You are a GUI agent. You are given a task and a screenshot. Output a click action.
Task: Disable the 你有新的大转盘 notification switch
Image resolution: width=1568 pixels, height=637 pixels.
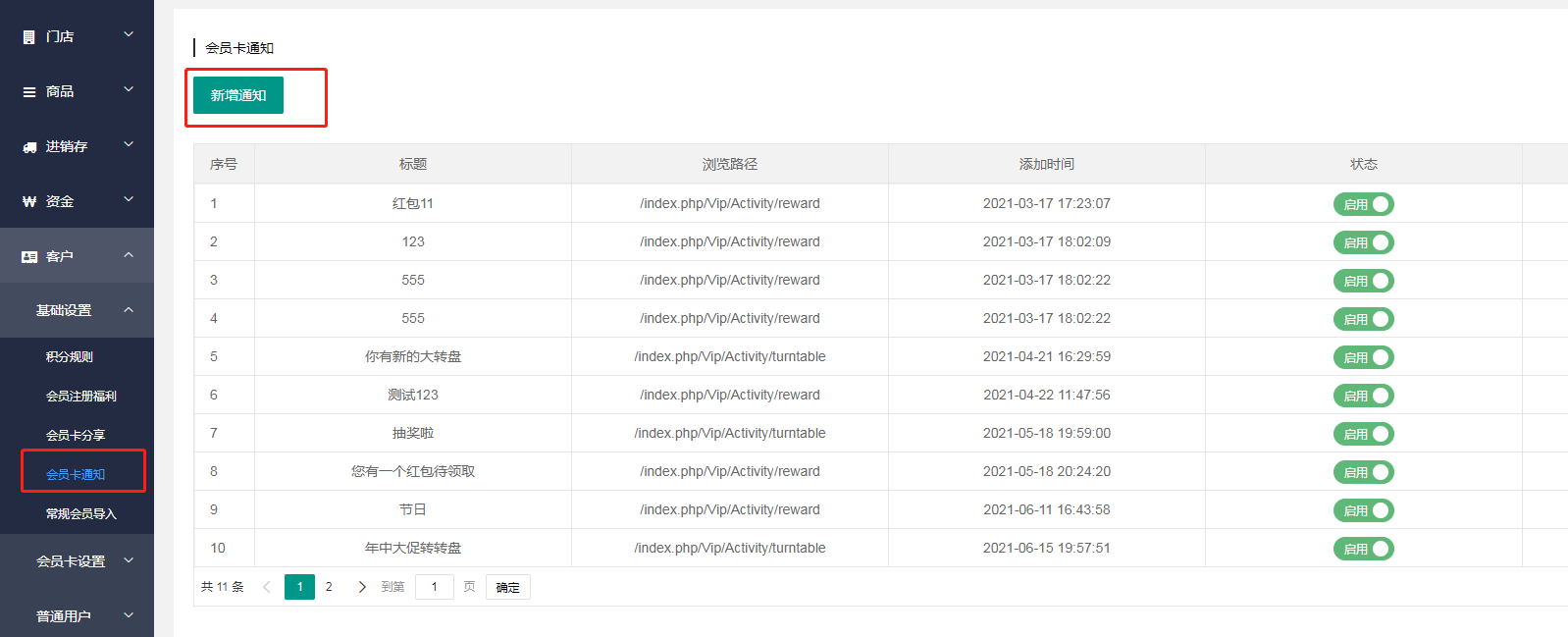pos(1364,357)
